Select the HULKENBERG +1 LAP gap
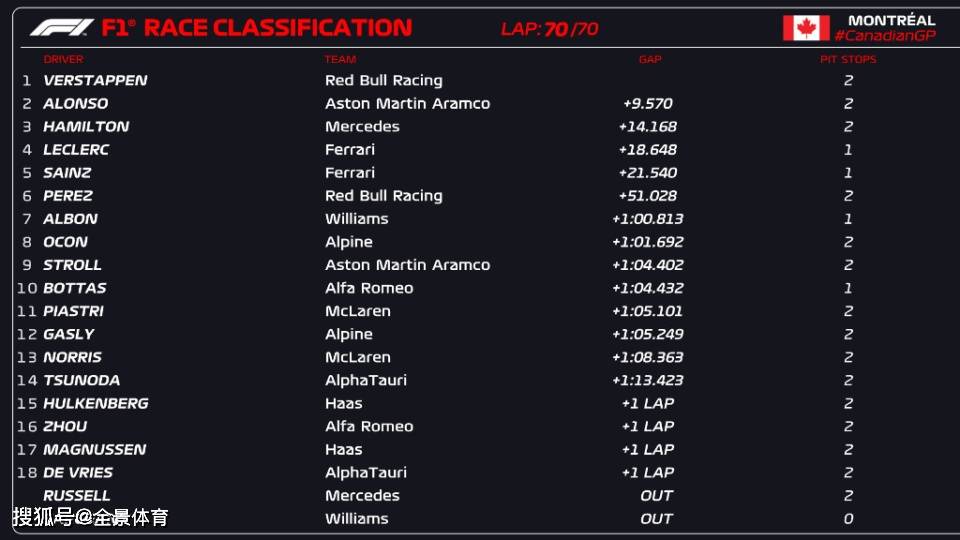960x540 pixels. tap(648, 403)
